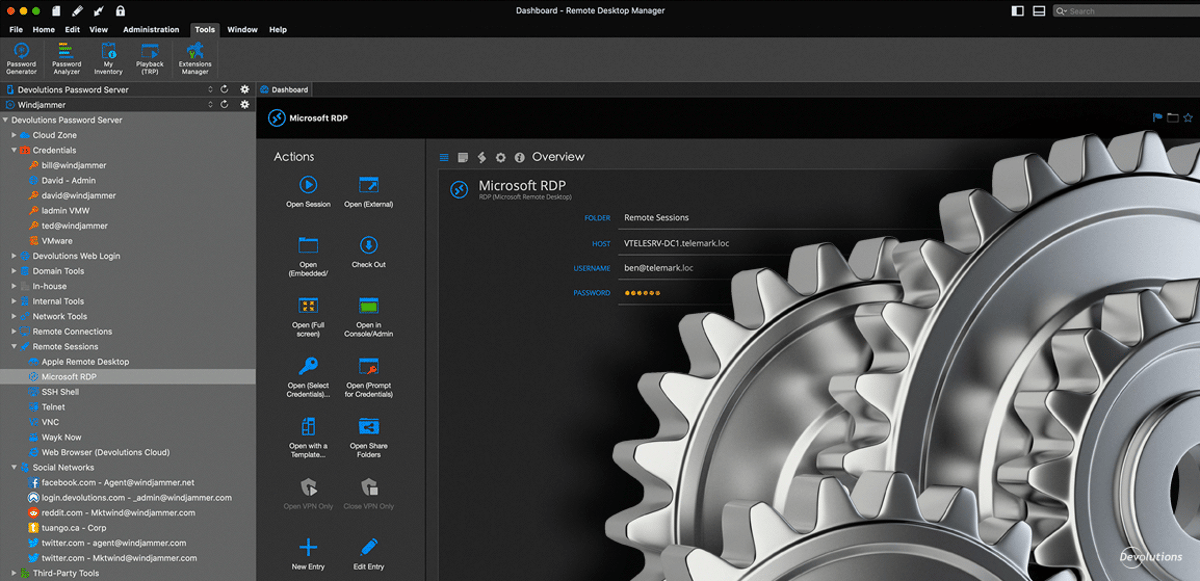Launch the Password Analyzer
1200x581 pixels.
pos(65,58)
